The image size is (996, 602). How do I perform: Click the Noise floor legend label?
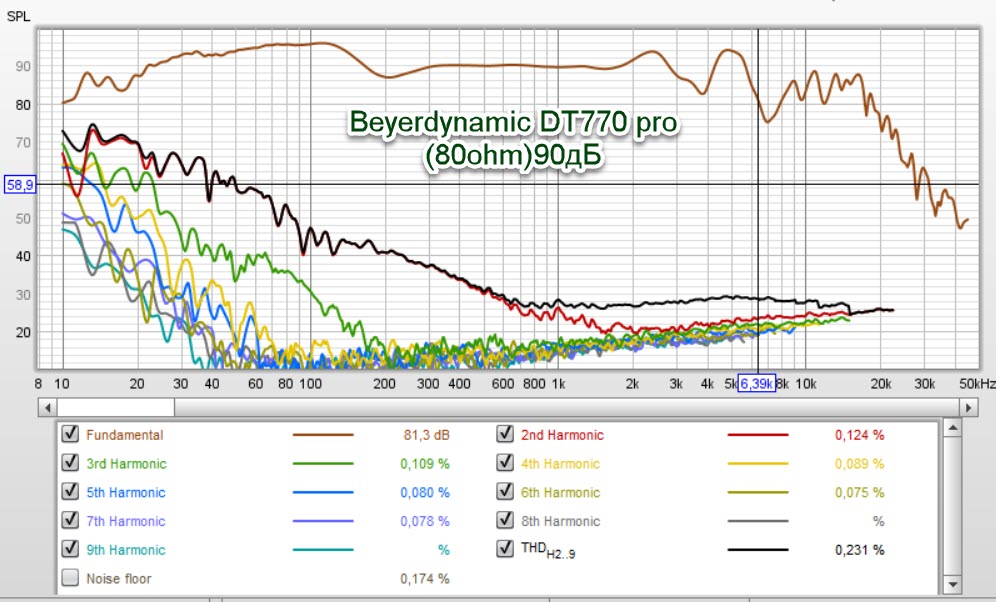point(119,579)
